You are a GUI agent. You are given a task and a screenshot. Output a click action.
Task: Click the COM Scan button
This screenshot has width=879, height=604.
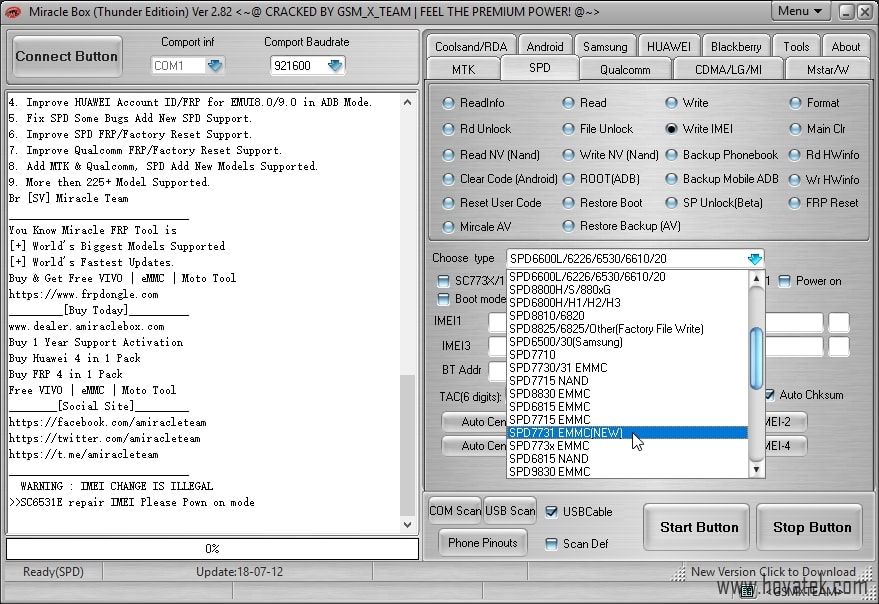pos(455,511)
